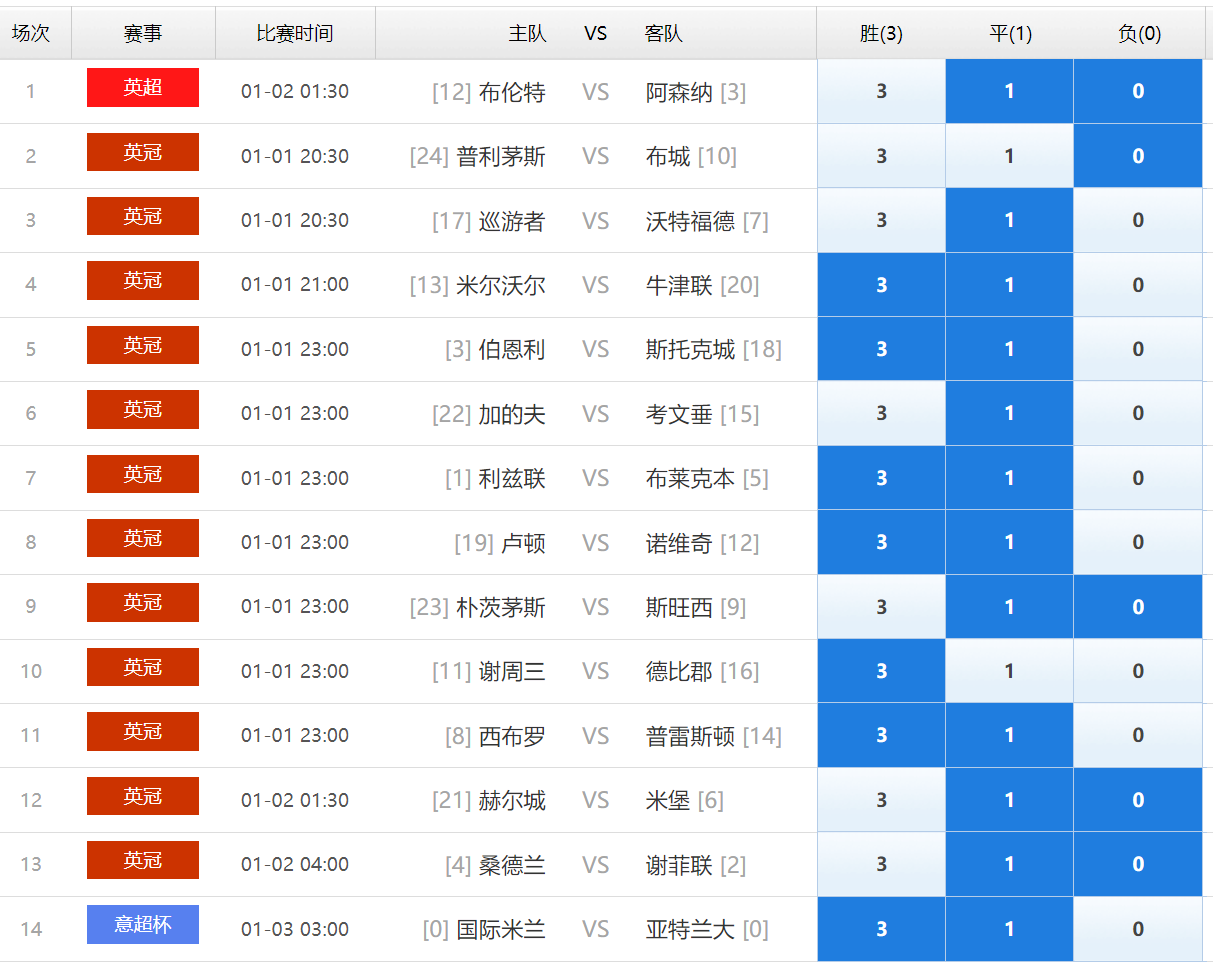Toggle draw (1) for 普利茅斯 vs 布城
This screenshot has height=971, width=1213.
click(x=1009, y=156)
